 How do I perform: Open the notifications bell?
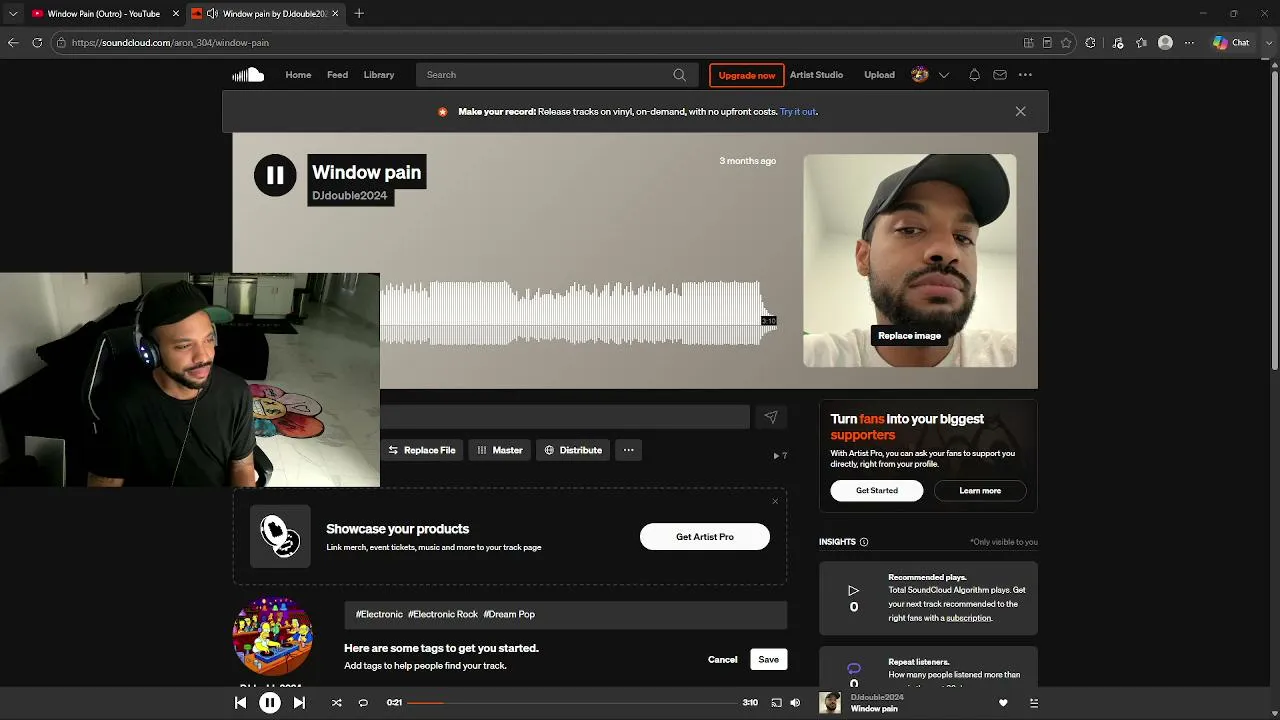(x=974, y=75)
